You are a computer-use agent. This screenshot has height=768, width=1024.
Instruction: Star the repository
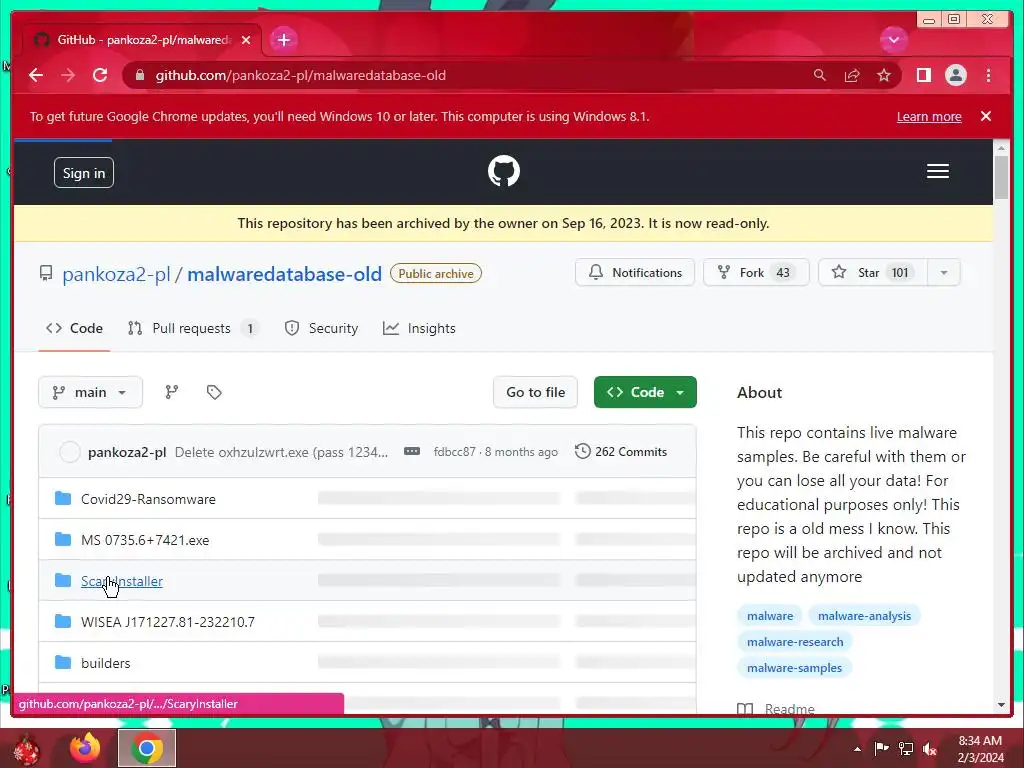872,272
